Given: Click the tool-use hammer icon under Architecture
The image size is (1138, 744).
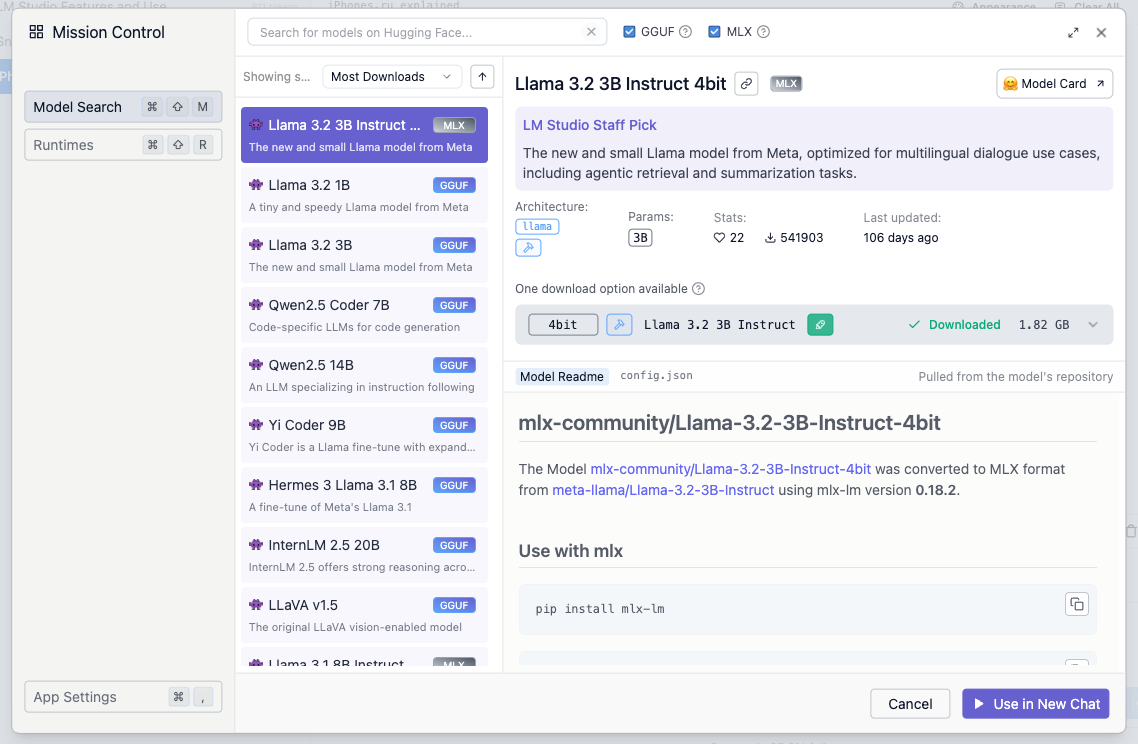Looking at the screenshot, I should (528, 248).
